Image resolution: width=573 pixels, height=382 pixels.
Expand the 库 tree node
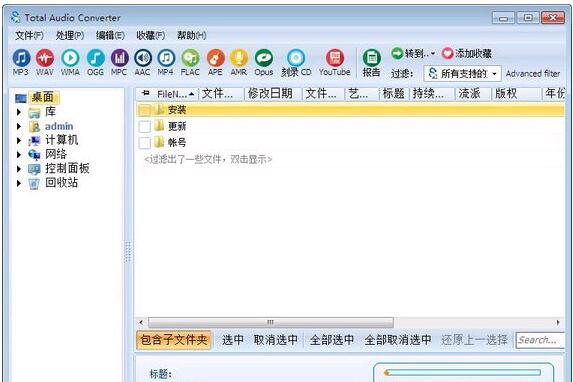19,112
